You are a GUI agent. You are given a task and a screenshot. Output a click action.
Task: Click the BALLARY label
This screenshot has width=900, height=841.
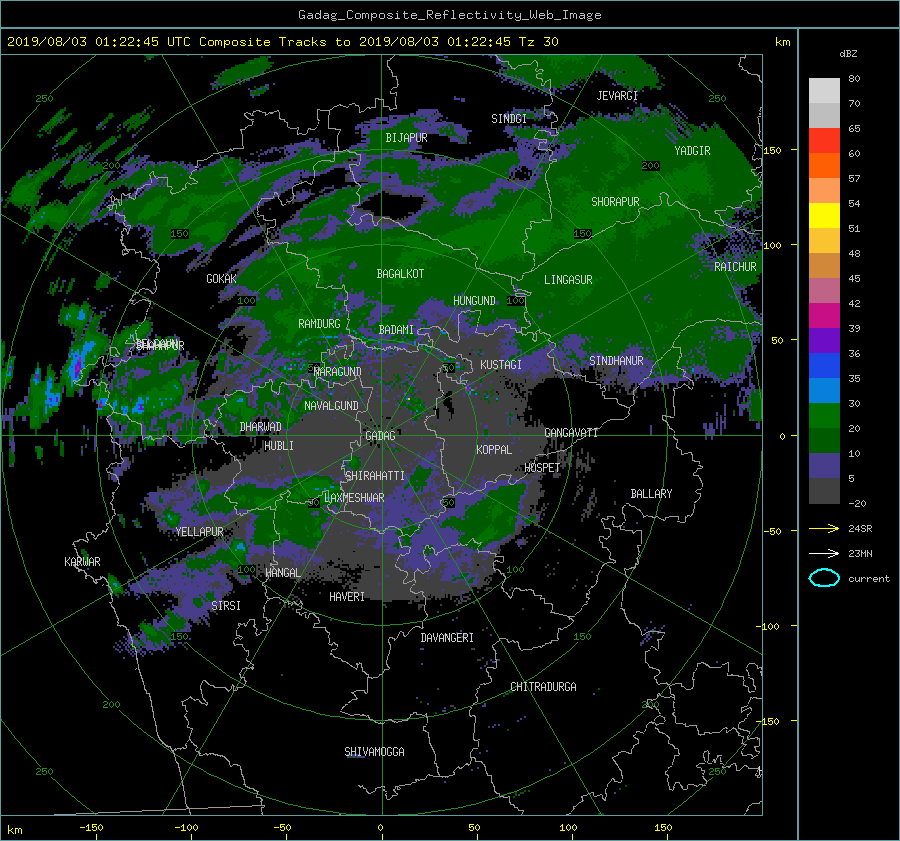click(x=651, y=494)
